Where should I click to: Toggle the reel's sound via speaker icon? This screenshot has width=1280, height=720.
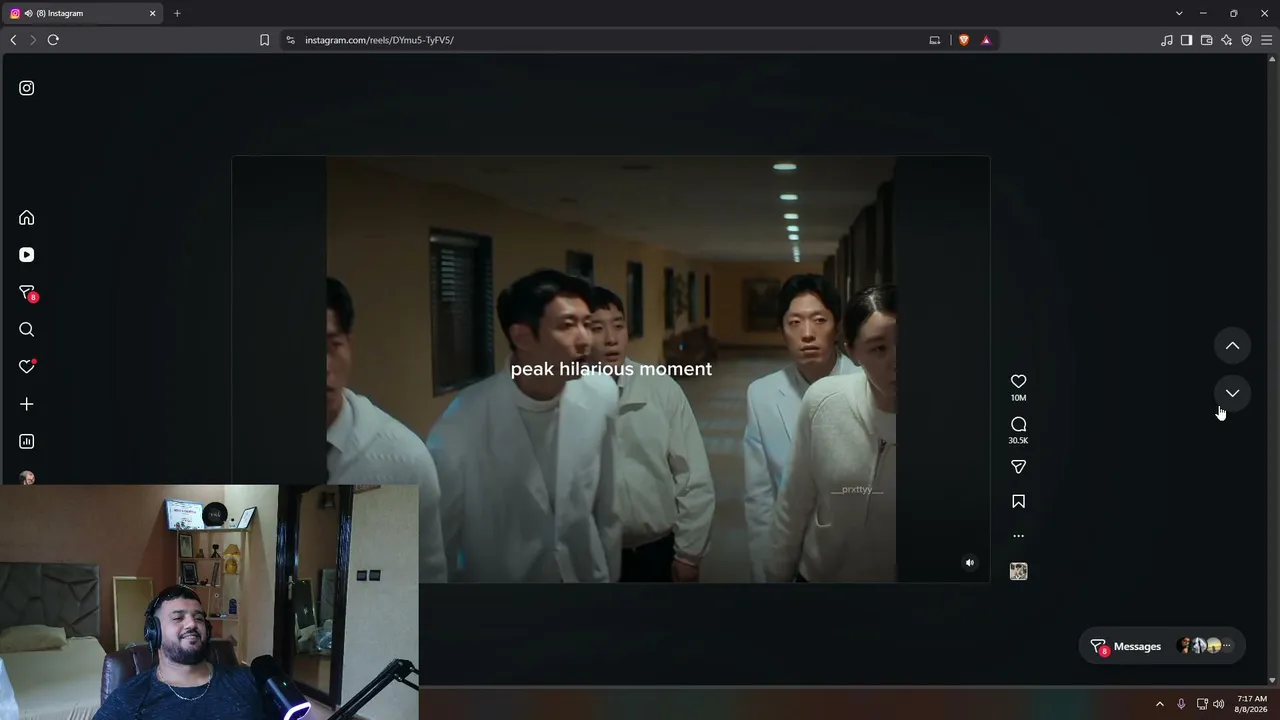point(969,563)
